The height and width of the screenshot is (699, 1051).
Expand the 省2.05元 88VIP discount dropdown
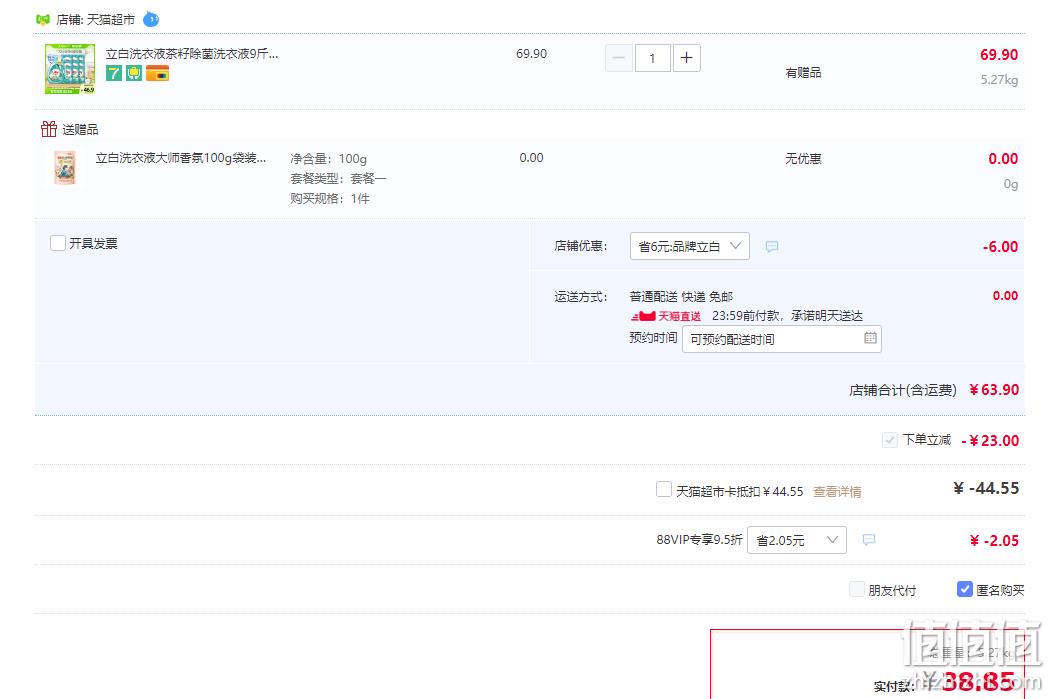(x=797, y=540)
